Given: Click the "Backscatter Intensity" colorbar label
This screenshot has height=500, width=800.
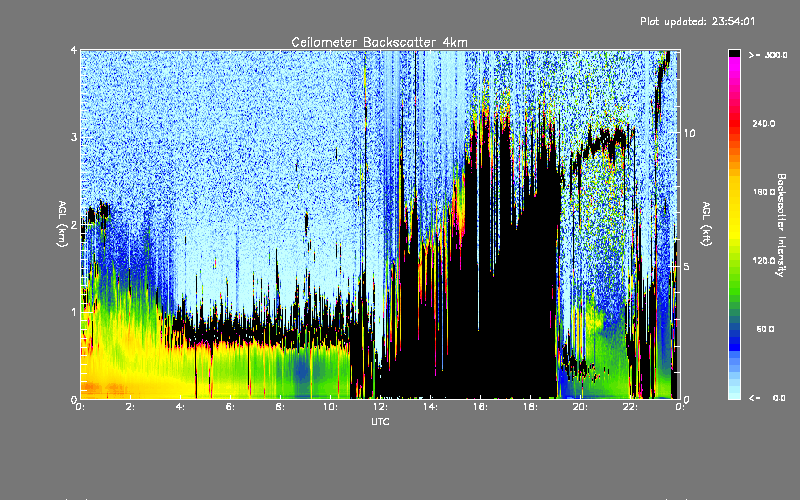Looking at the screenshot, I should (781, 225).
